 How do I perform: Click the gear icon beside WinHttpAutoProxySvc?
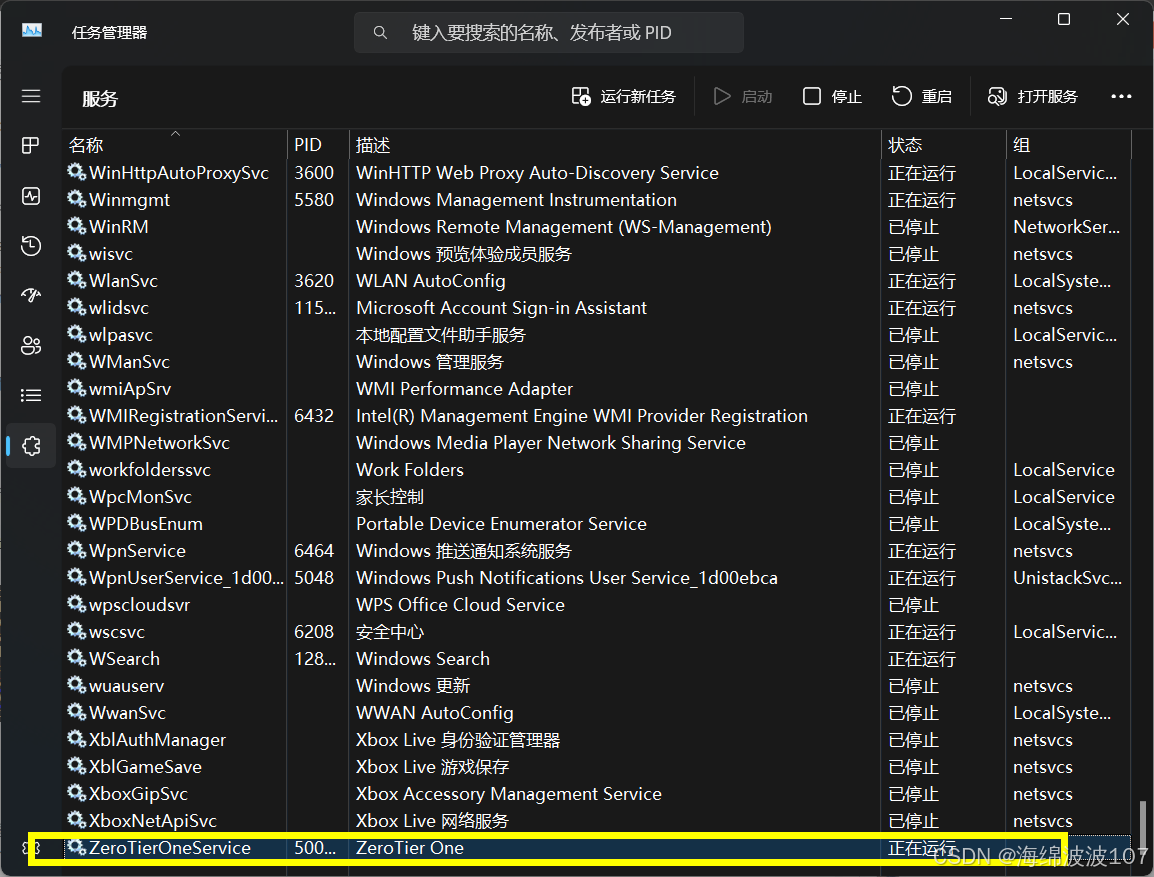(77, 172)
